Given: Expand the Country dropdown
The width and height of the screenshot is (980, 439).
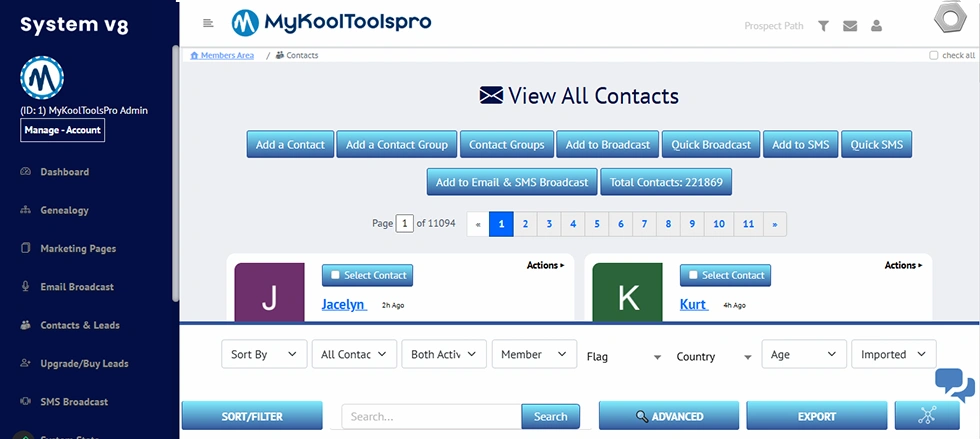Looking at the screenshot, I should 714,356.
